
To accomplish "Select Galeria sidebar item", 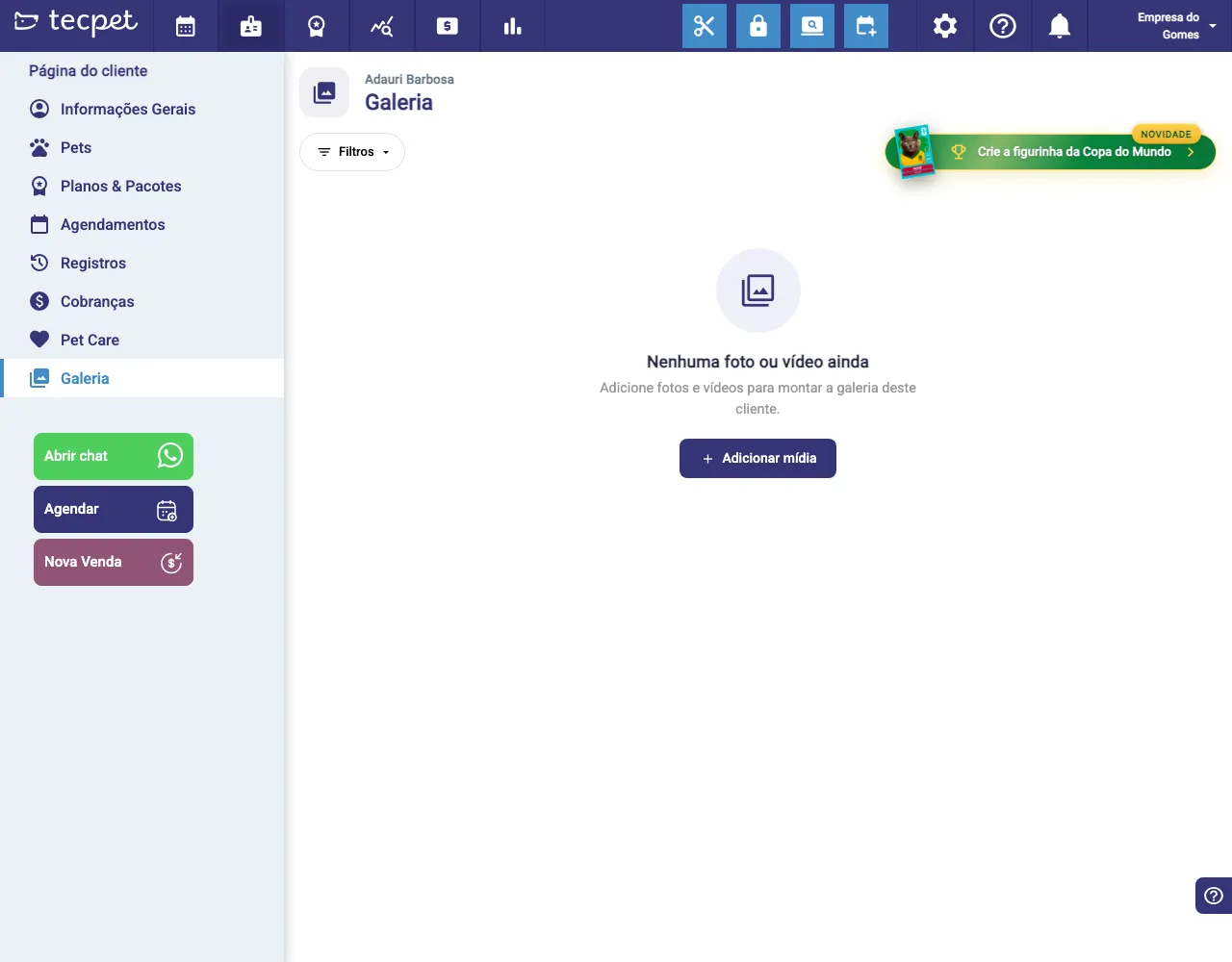I will (142, 378).
